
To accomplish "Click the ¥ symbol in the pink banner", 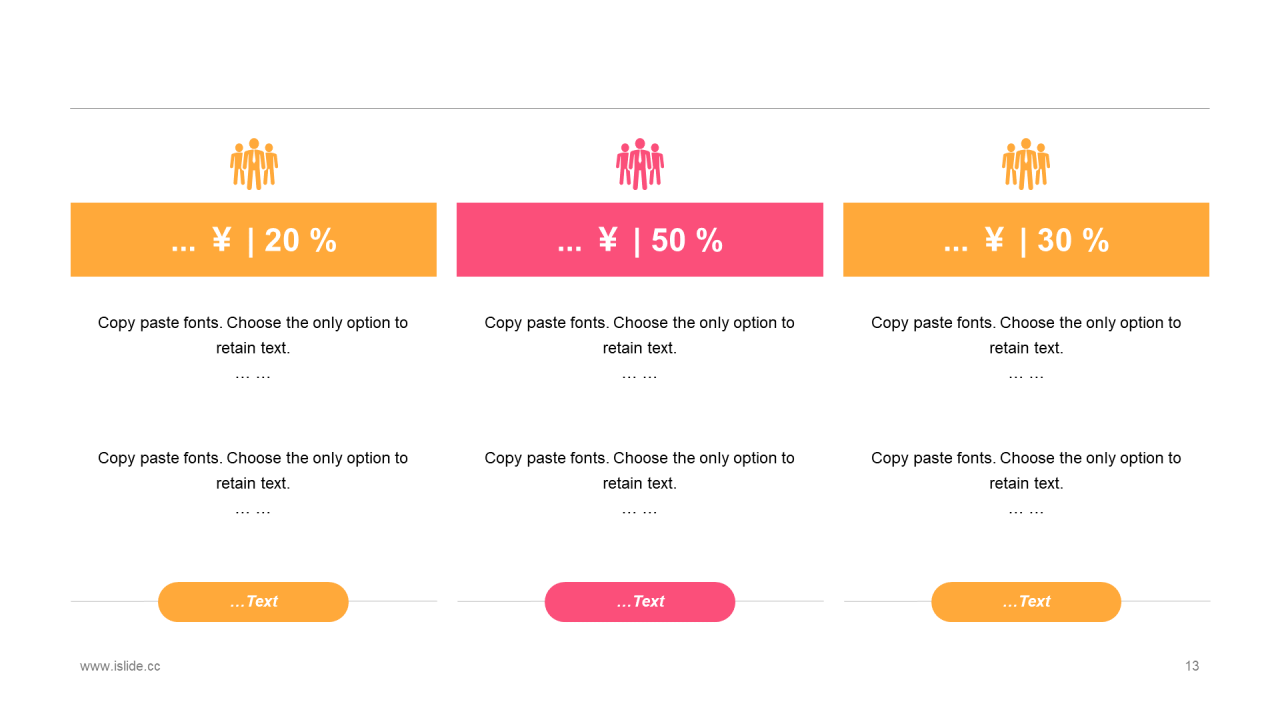I will (x=608, y=240).
